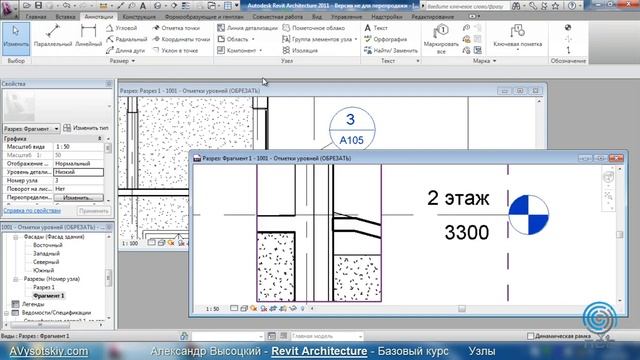Screen dimensions: 640x360
Task: Click detail level icon in Фрагмент 1 view bar
Action: pos(234,309)
